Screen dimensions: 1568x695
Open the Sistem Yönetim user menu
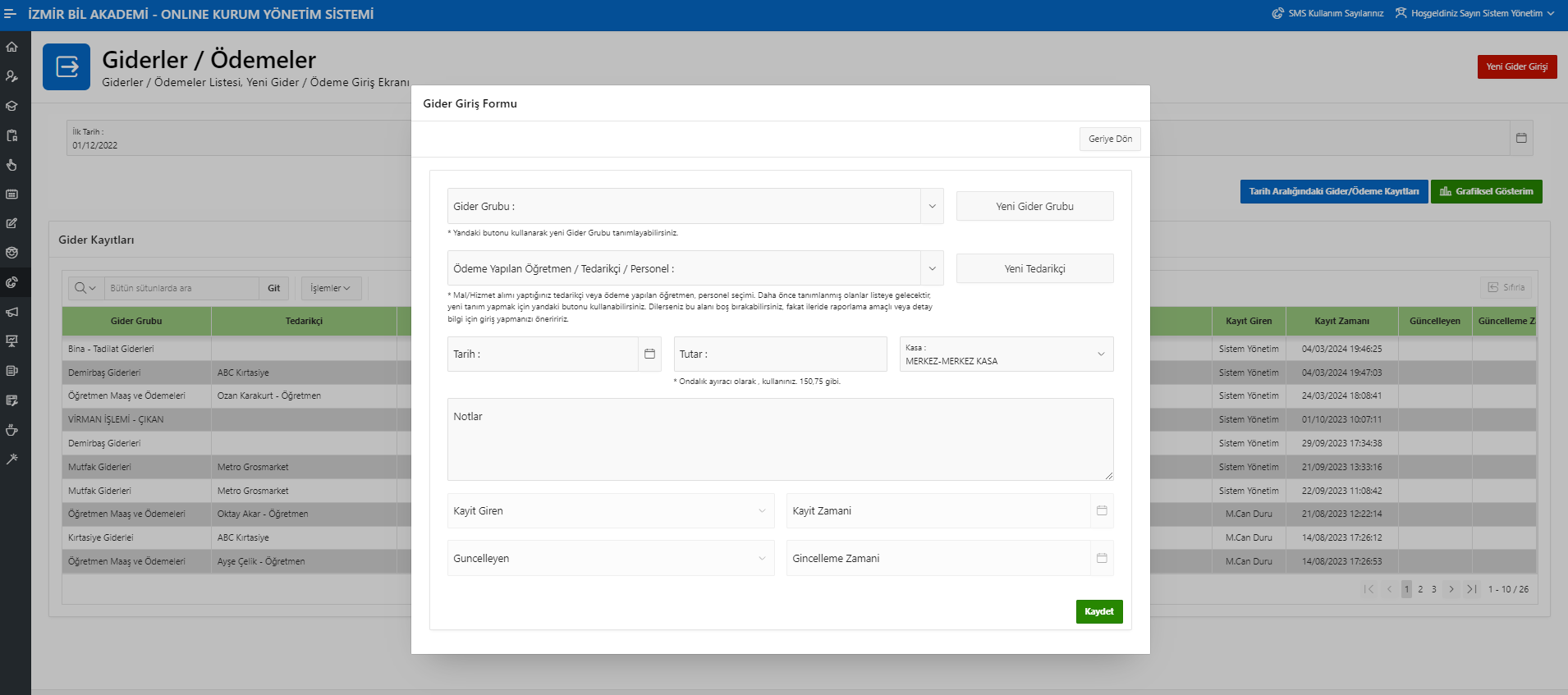[x=1475, y=13]
